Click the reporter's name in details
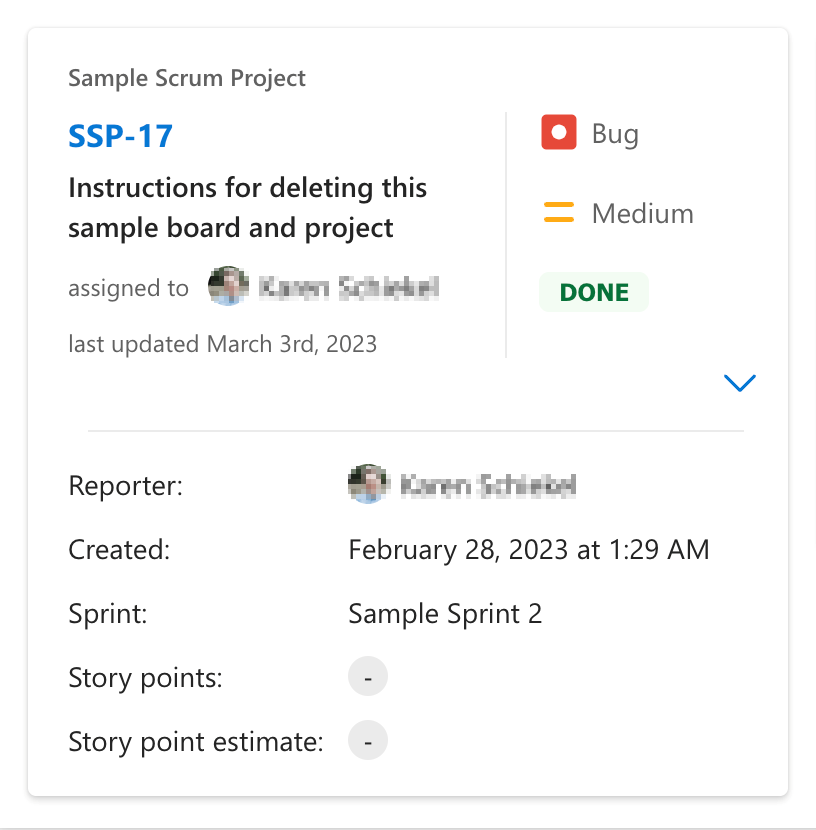The height and width of the screenshot is (830, 816). (488, 487)
